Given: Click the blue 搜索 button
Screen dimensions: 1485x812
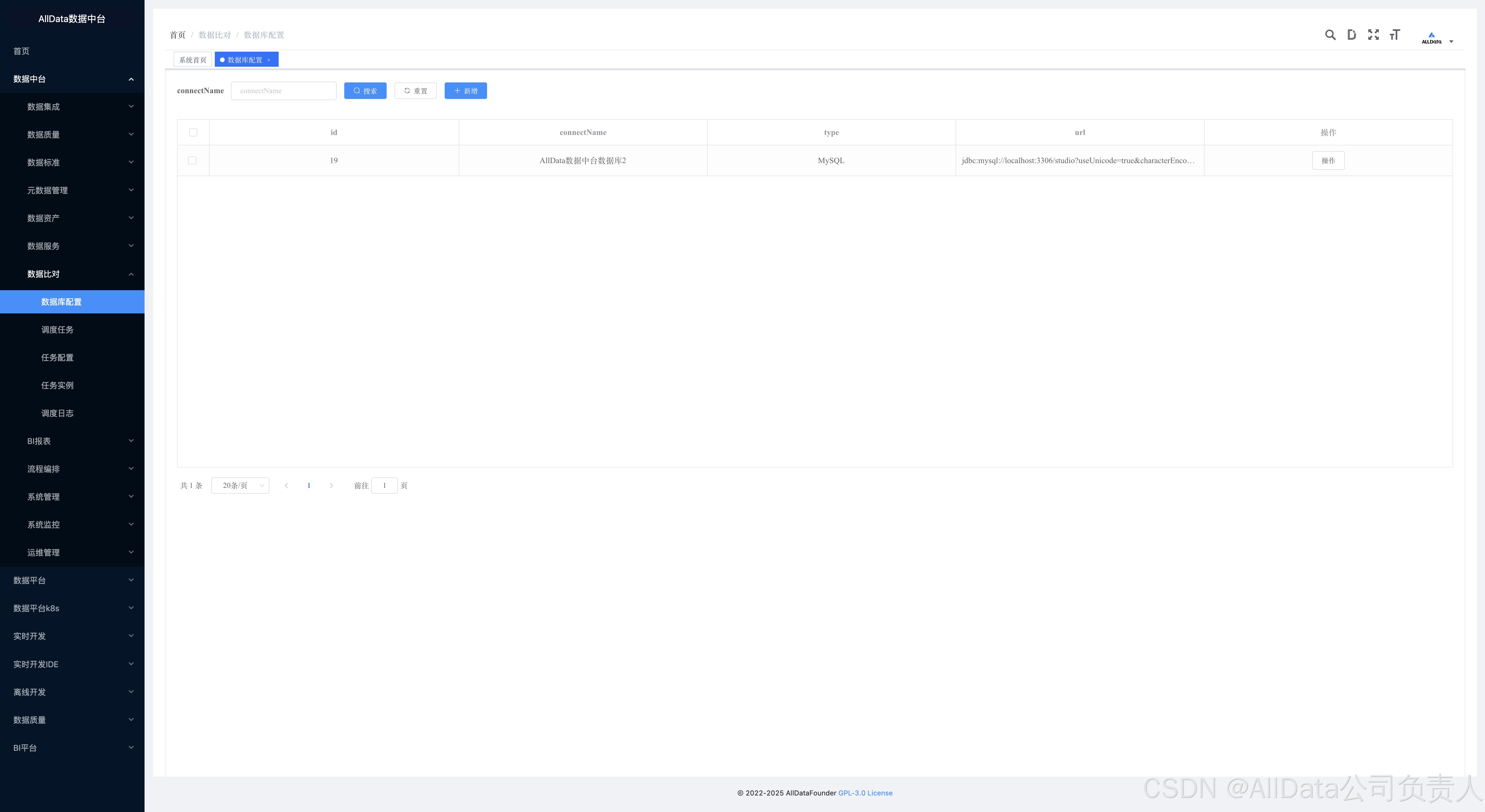Looking at the screenshot, I should click(365, 91).
